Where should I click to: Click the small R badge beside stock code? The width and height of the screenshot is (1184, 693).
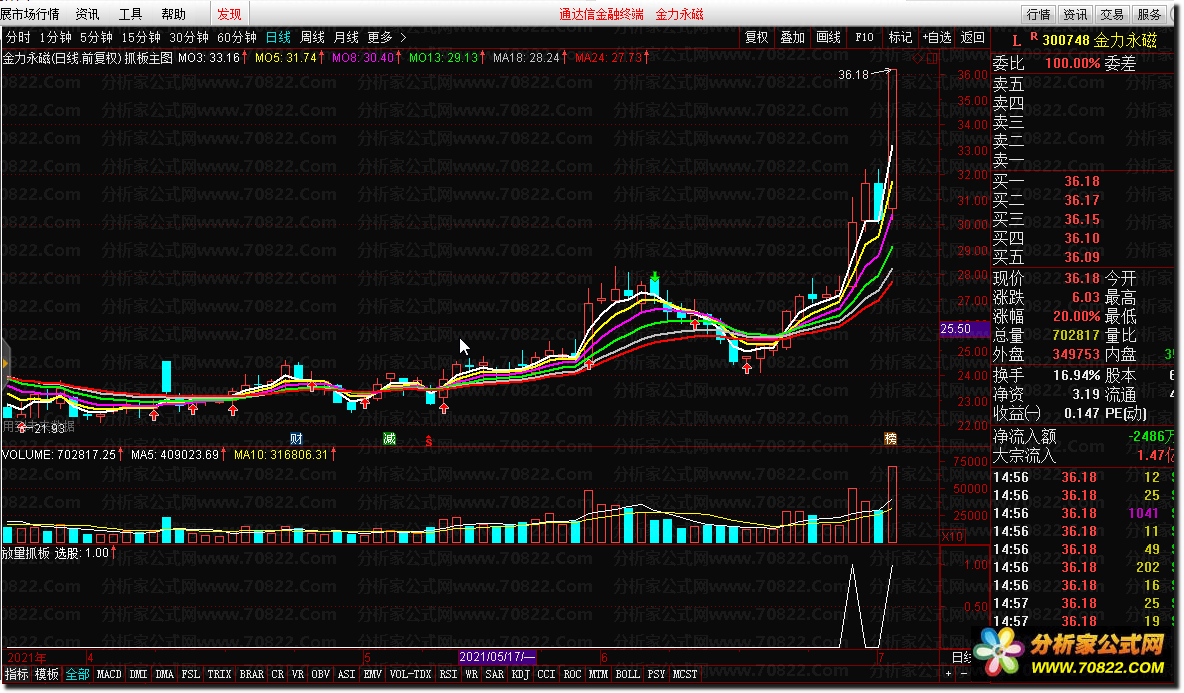tap(1033, 36)
